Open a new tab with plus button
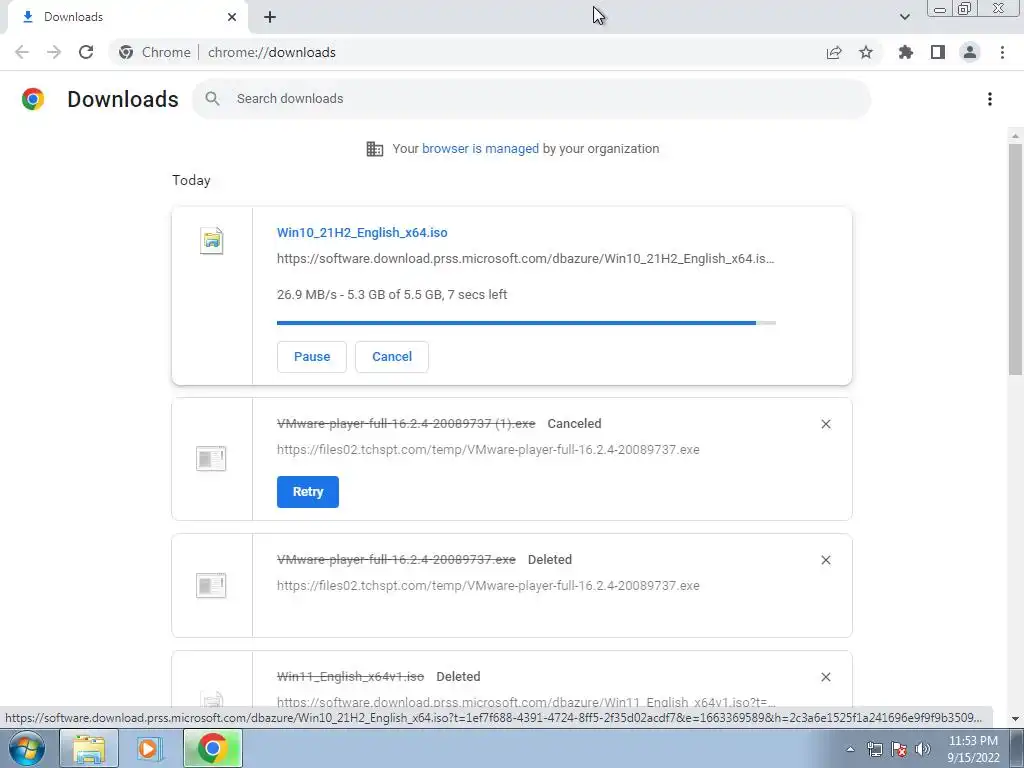 point(270,17)
